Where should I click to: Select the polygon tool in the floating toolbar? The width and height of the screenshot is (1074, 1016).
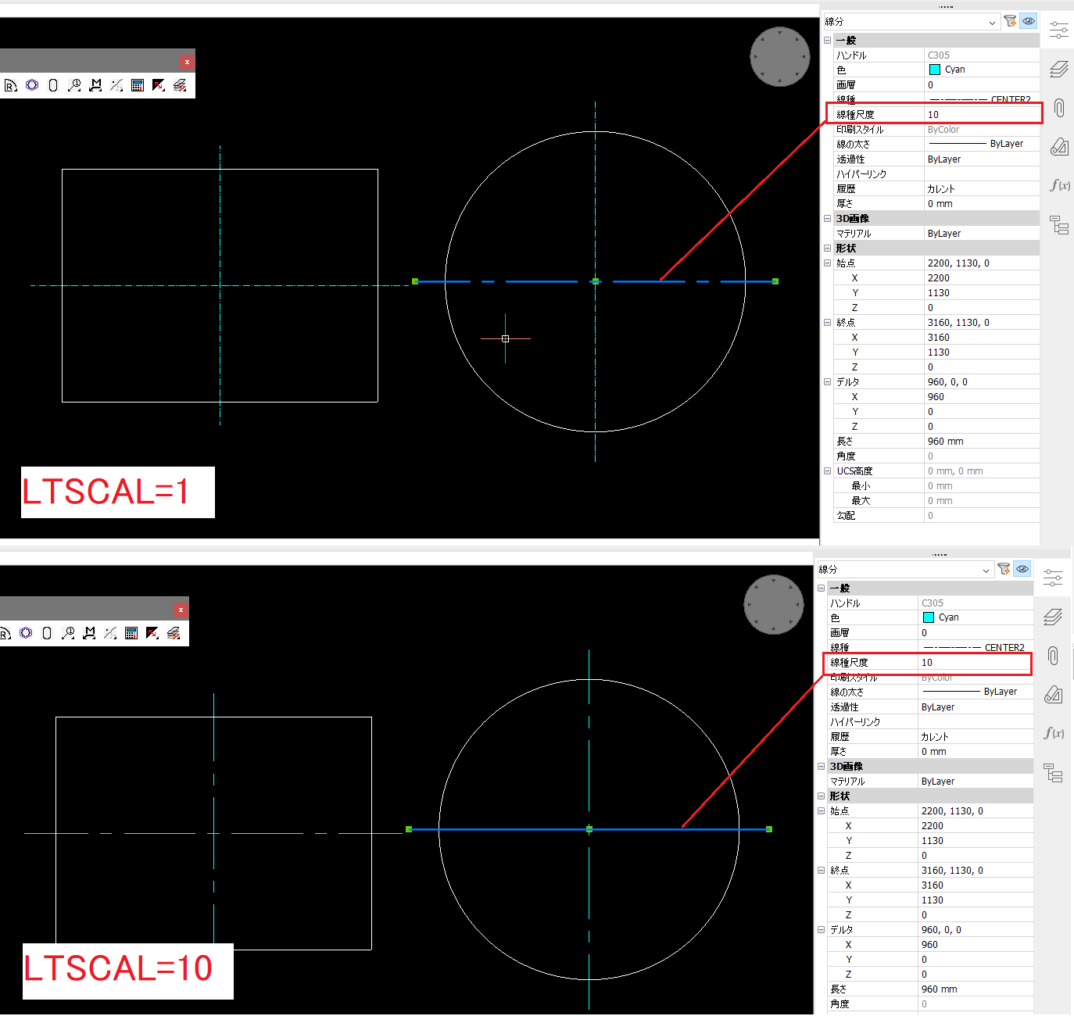[x=31, y=85]
